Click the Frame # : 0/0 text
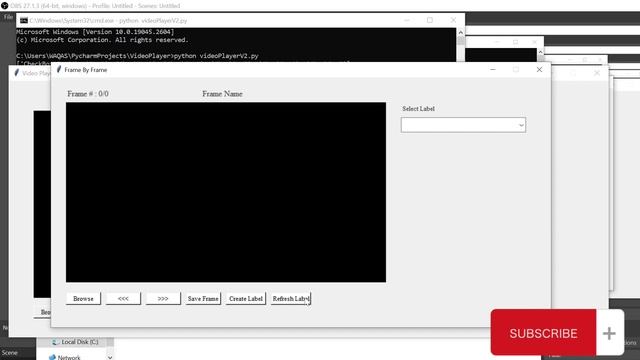Viewport: 640px width, 360px height. 88,93
